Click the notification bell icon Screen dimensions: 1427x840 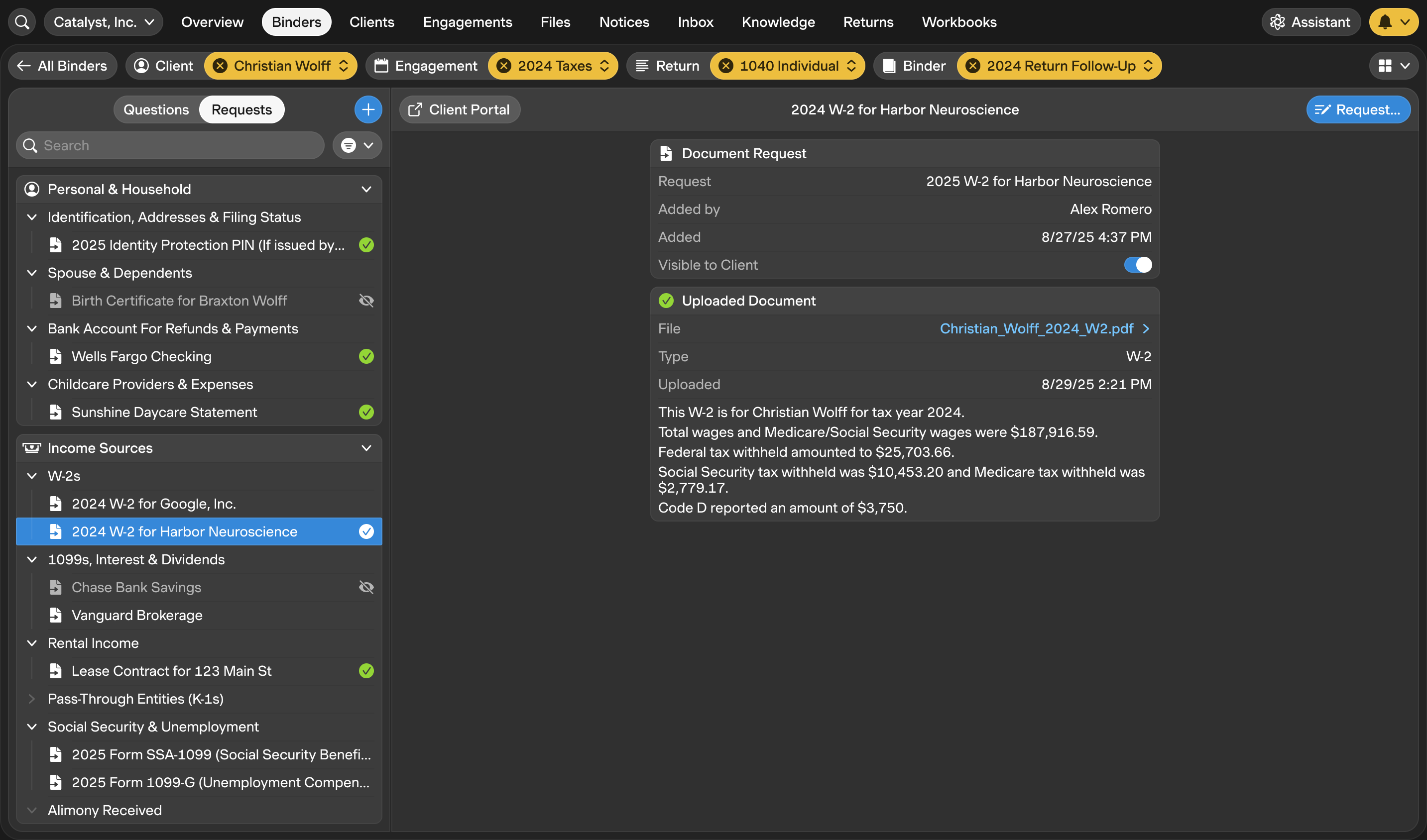(x=1385, y=22)
